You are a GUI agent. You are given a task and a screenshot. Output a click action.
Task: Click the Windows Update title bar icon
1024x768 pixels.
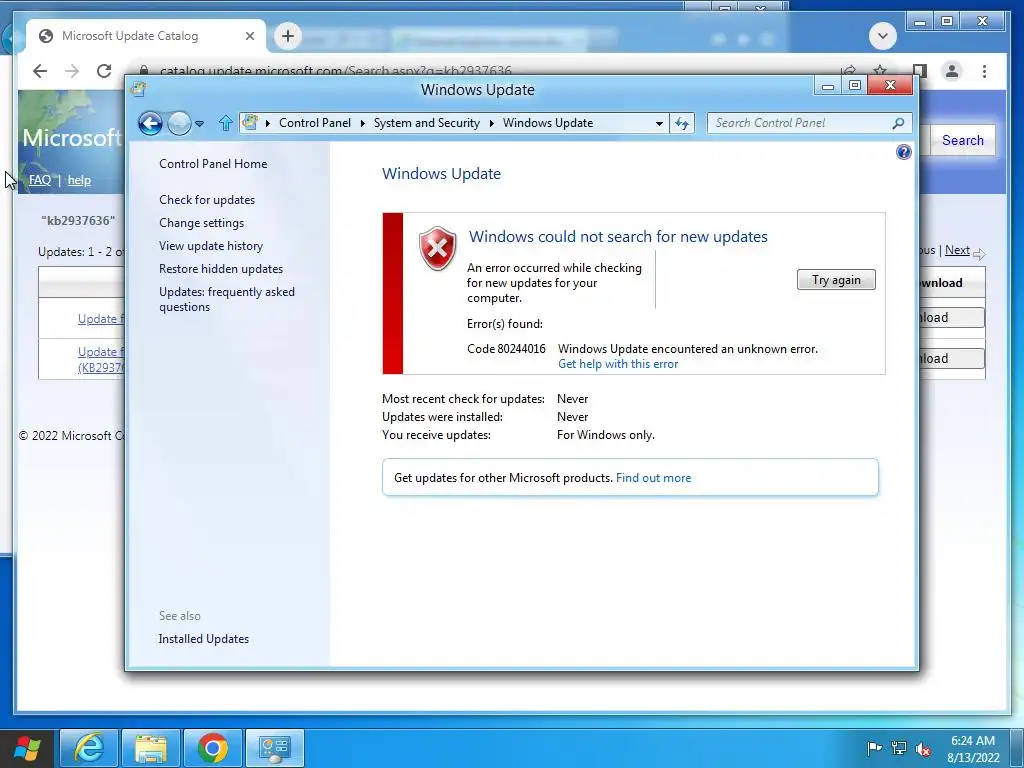pos(138,89)
